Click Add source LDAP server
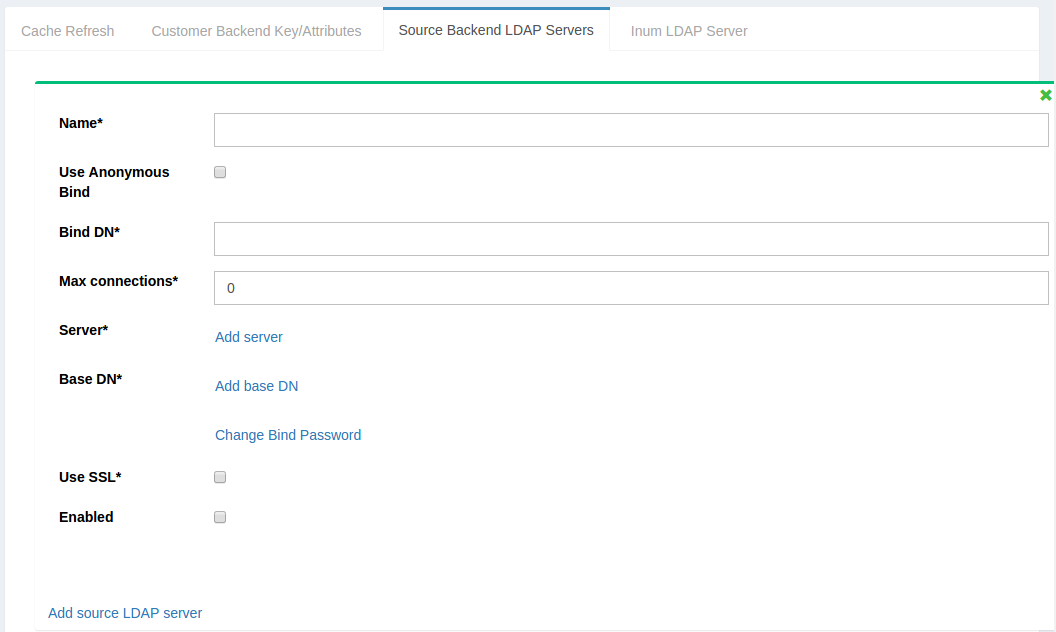1056x632 pixels. pos(125,613)
